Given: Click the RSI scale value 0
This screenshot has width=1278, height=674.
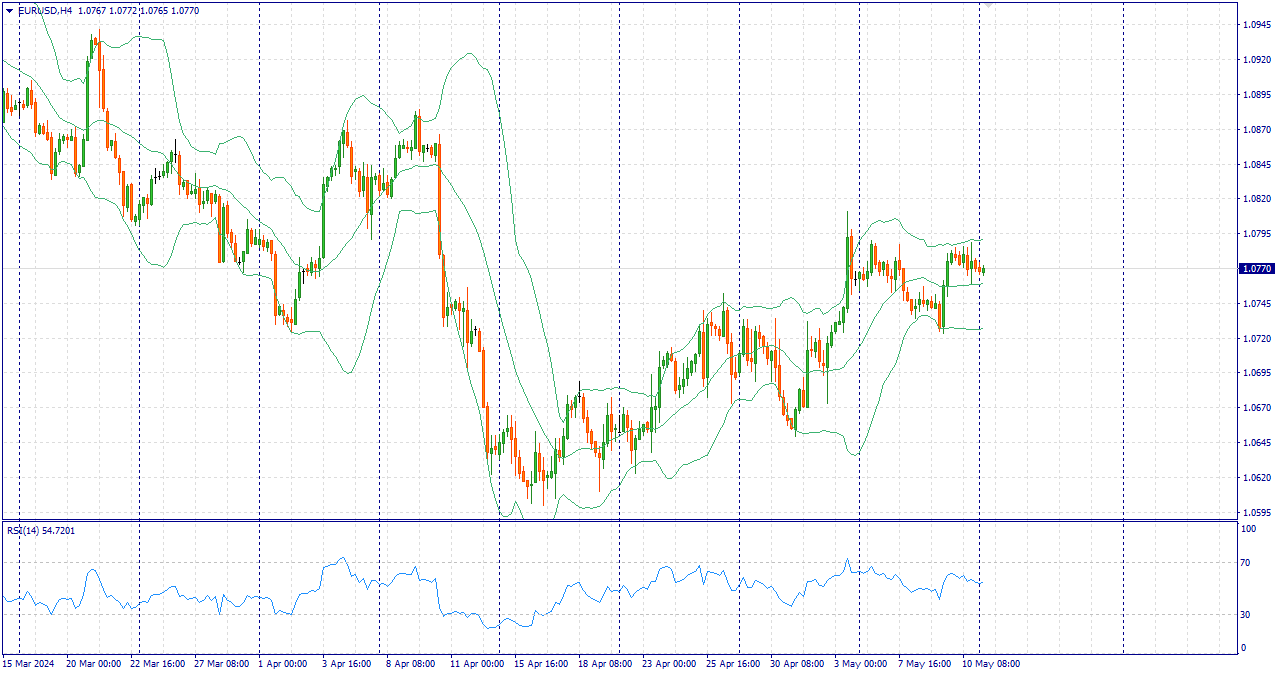Looking at the screenshot, I should tap(1244, 648).
